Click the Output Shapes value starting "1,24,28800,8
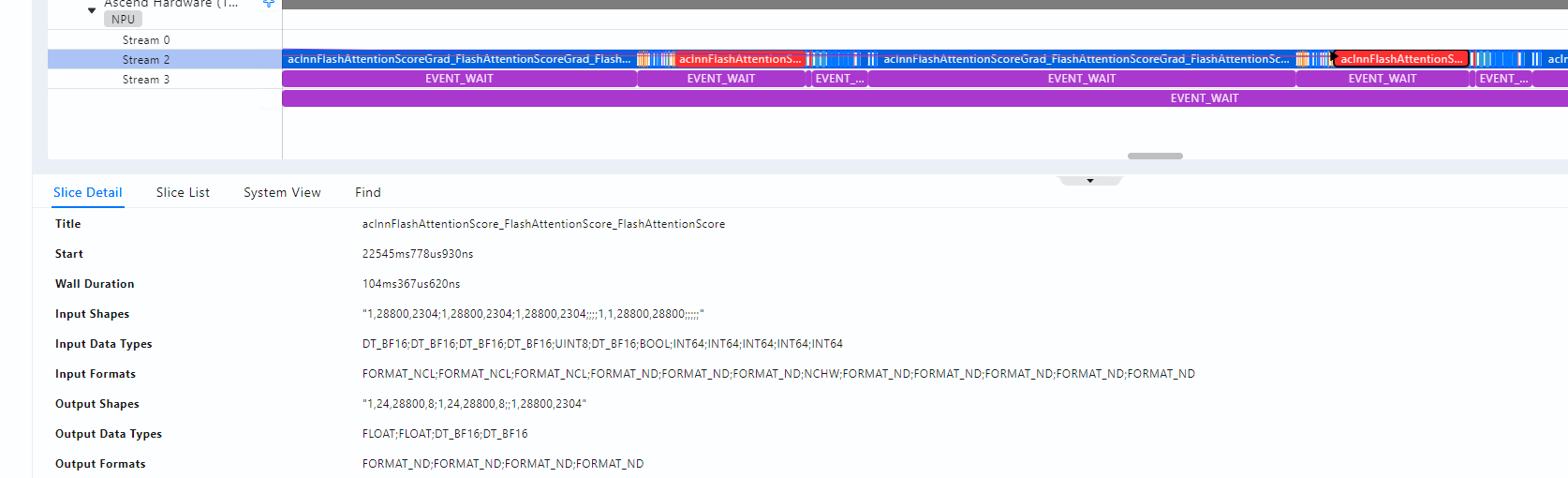The width and height of the screenshot is (1568, 478). pos(474,404)
